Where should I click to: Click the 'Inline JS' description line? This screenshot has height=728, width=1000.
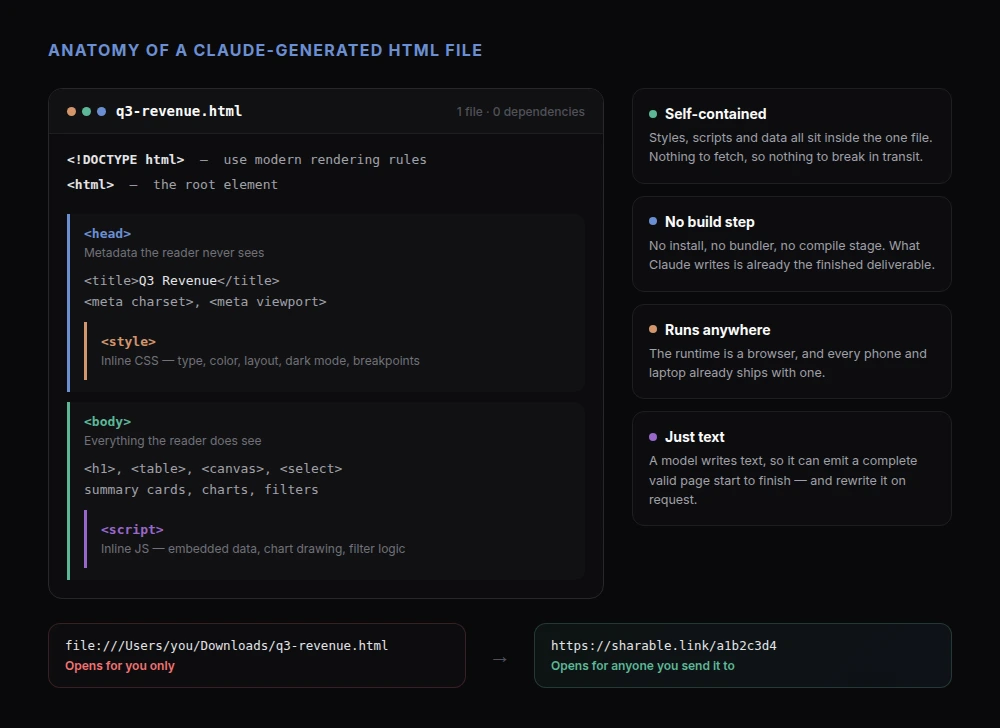coord(253,549)
